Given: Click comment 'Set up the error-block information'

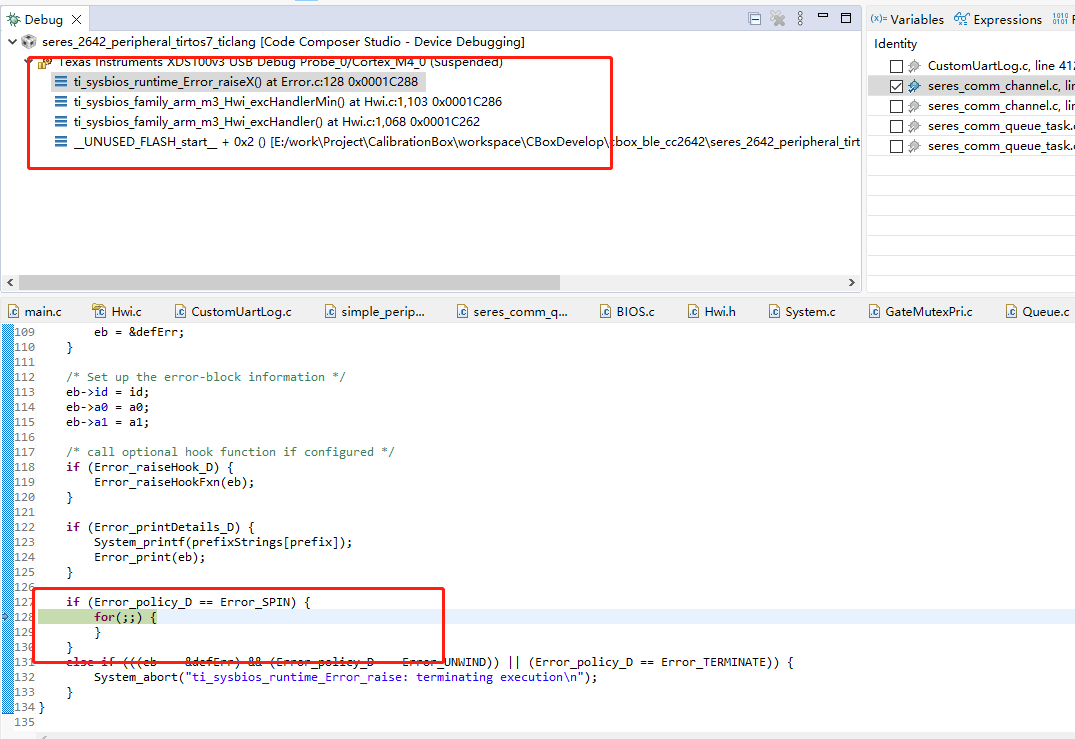Looking at the screenshot, I should pyautogui.click(x=206, y=377).
